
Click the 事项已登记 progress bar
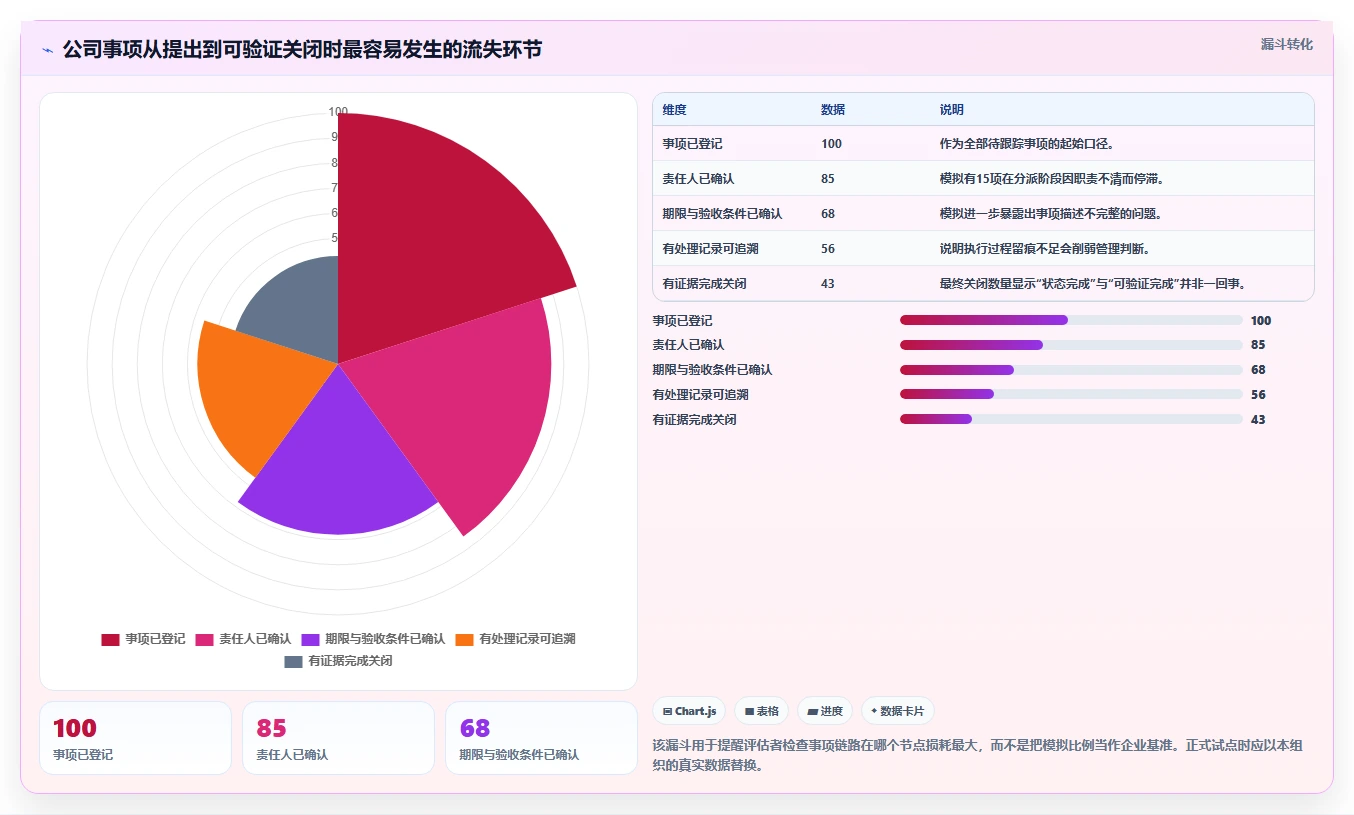pos(1071,320)
